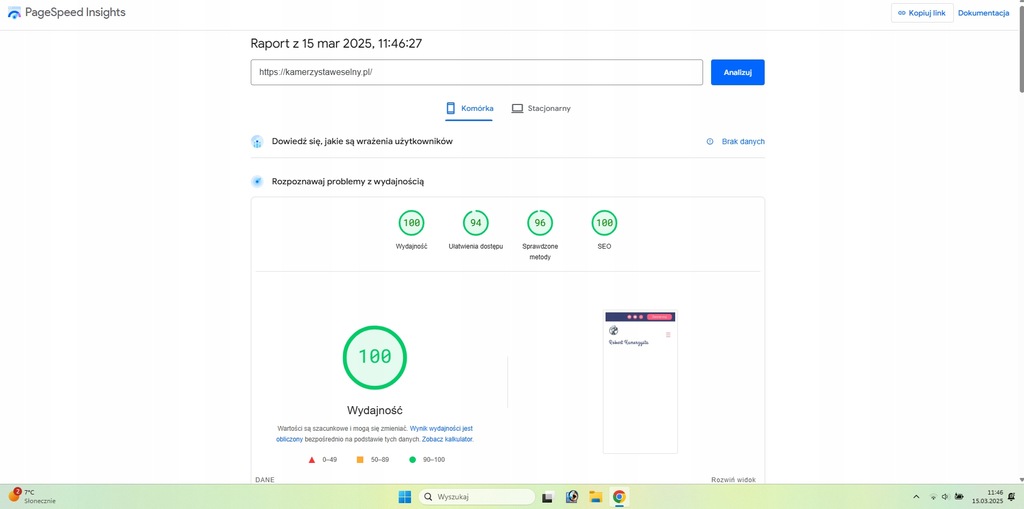Click the mobile page screenshot thumbnail
The image size is (1024, 509).
640,382
